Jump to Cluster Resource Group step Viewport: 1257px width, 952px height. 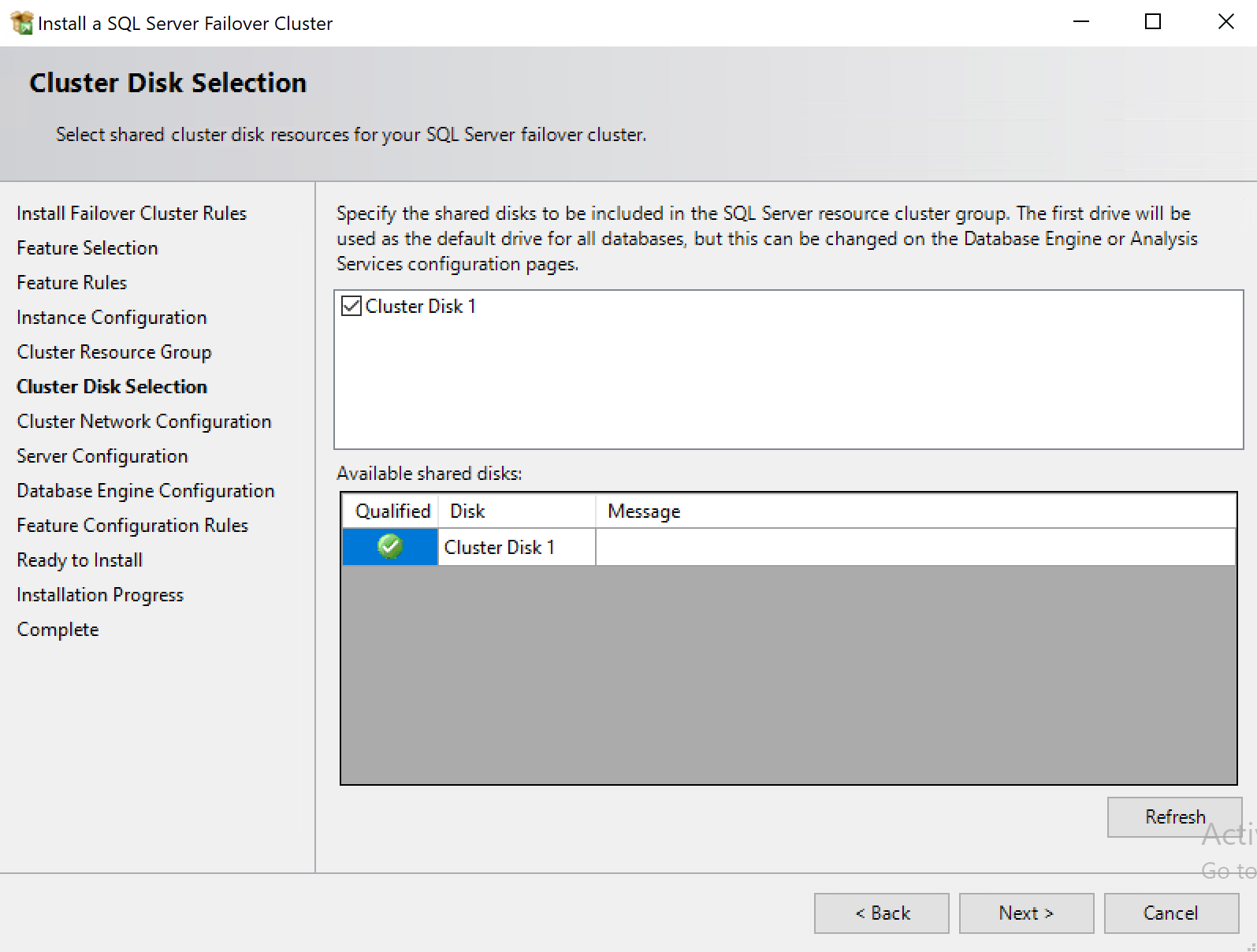(x=114, y=352)
